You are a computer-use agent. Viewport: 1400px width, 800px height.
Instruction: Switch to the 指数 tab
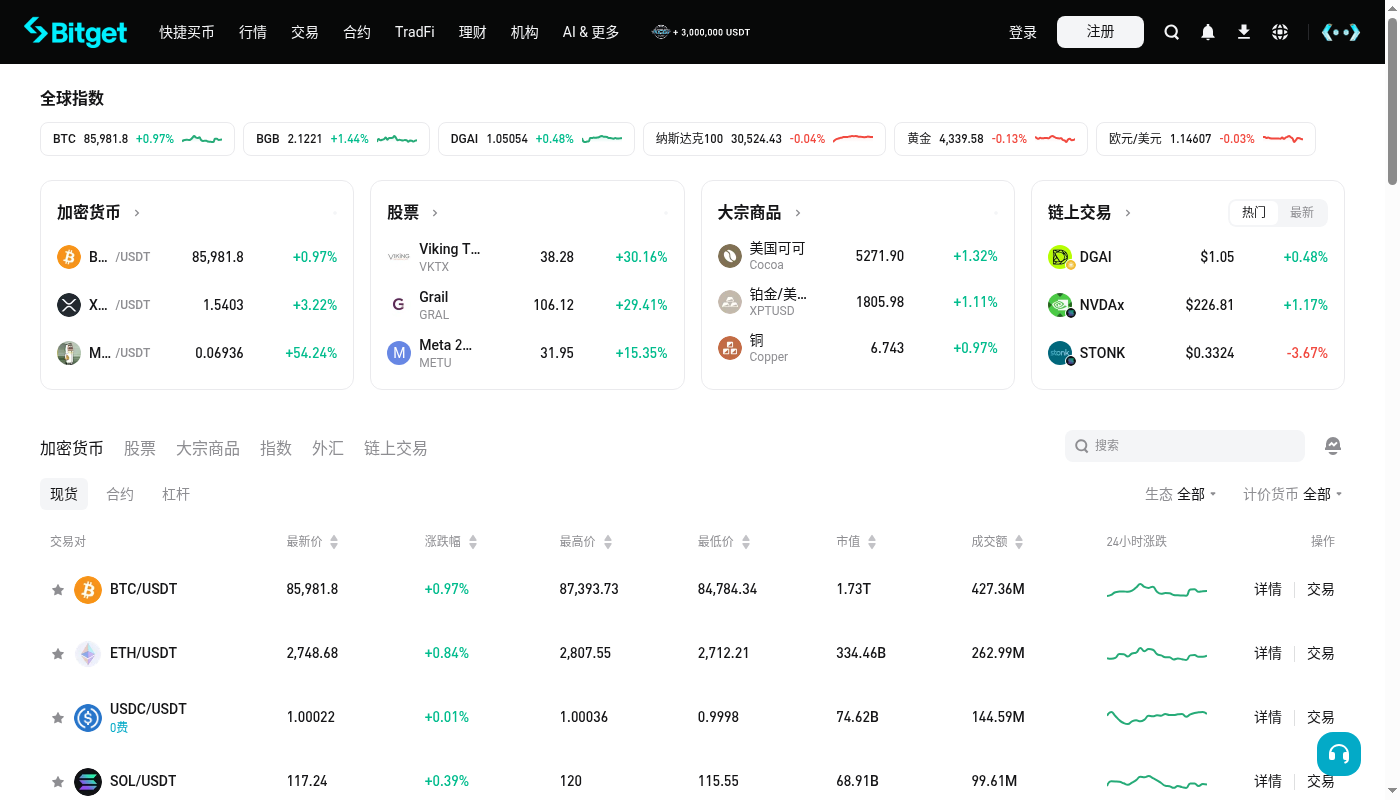point(276,448)
